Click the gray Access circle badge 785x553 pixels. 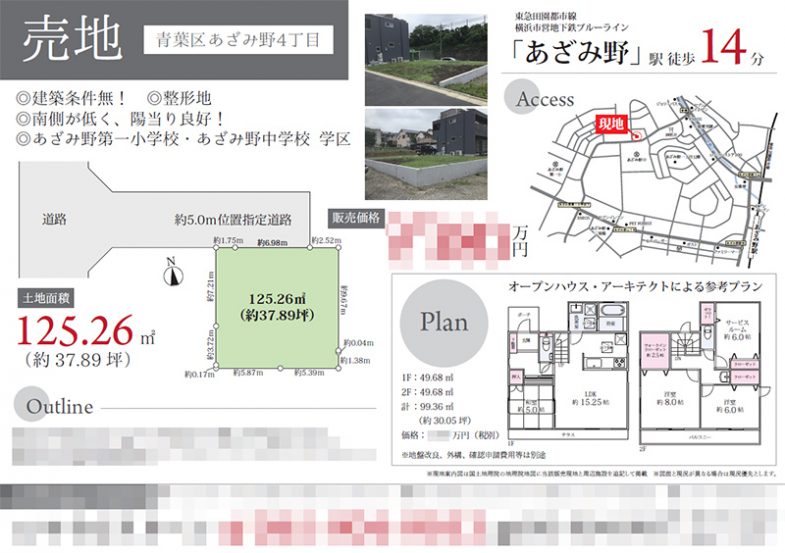point(543,100)
